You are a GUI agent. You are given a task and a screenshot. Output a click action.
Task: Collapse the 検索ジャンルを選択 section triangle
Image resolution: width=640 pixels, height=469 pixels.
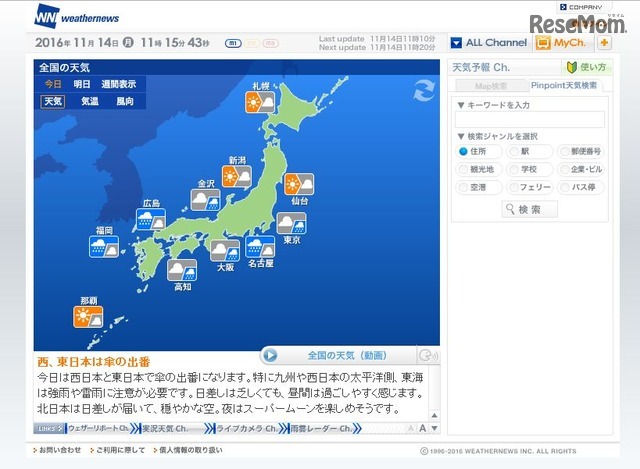click(x=461, y=136)
